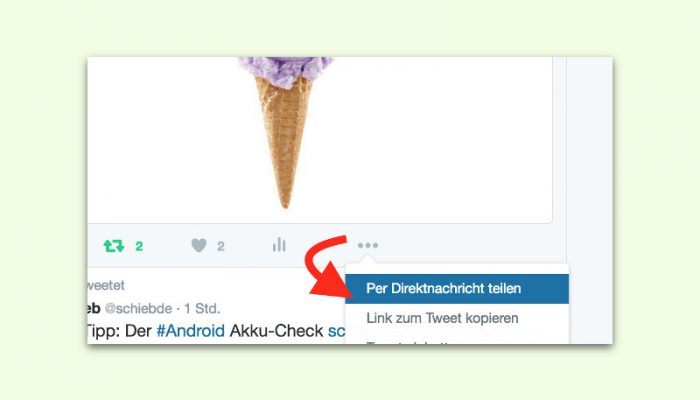700x400 pixels.
Task: Click the bold author name before @schiebde
Action: click(x=94, y=308)
